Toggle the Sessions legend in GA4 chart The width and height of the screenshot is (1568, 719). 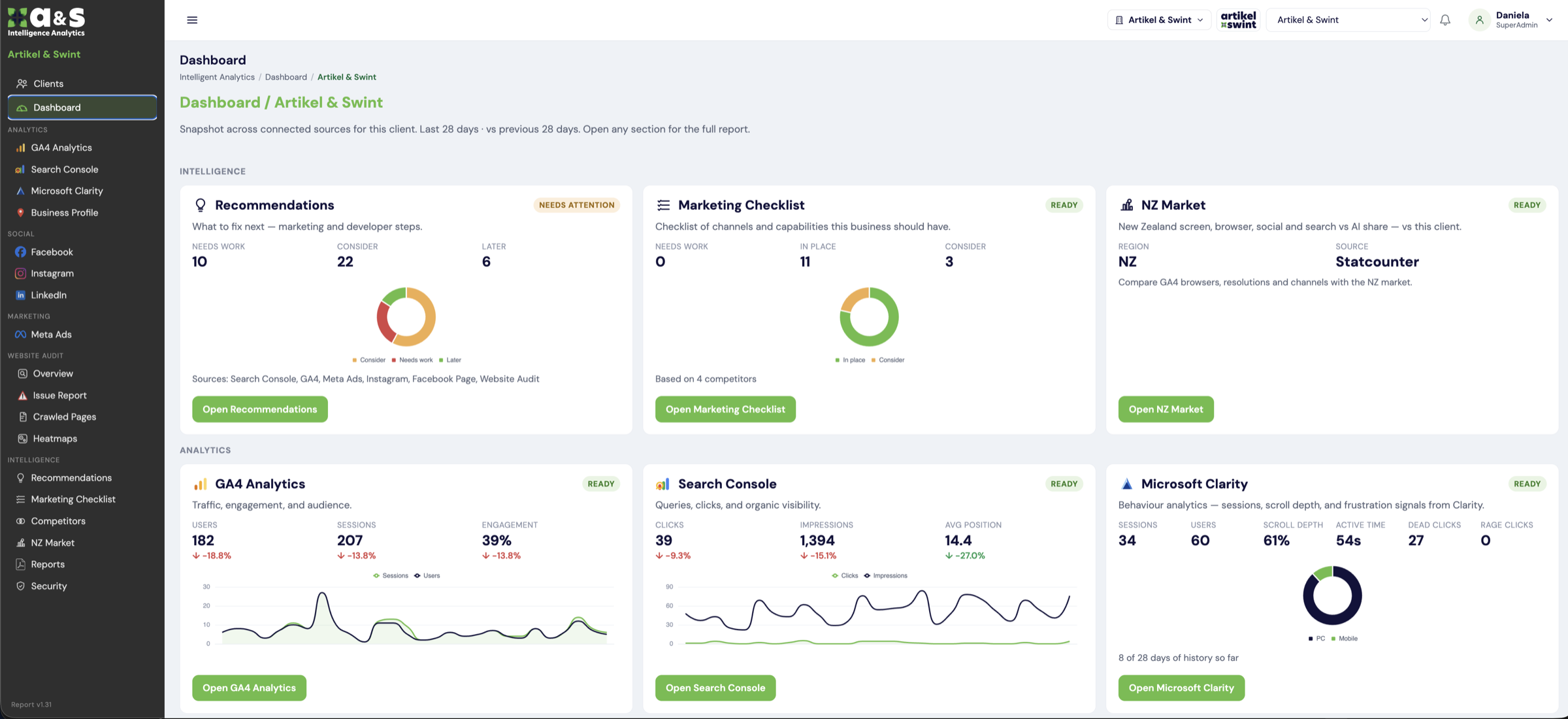[391, 576]
